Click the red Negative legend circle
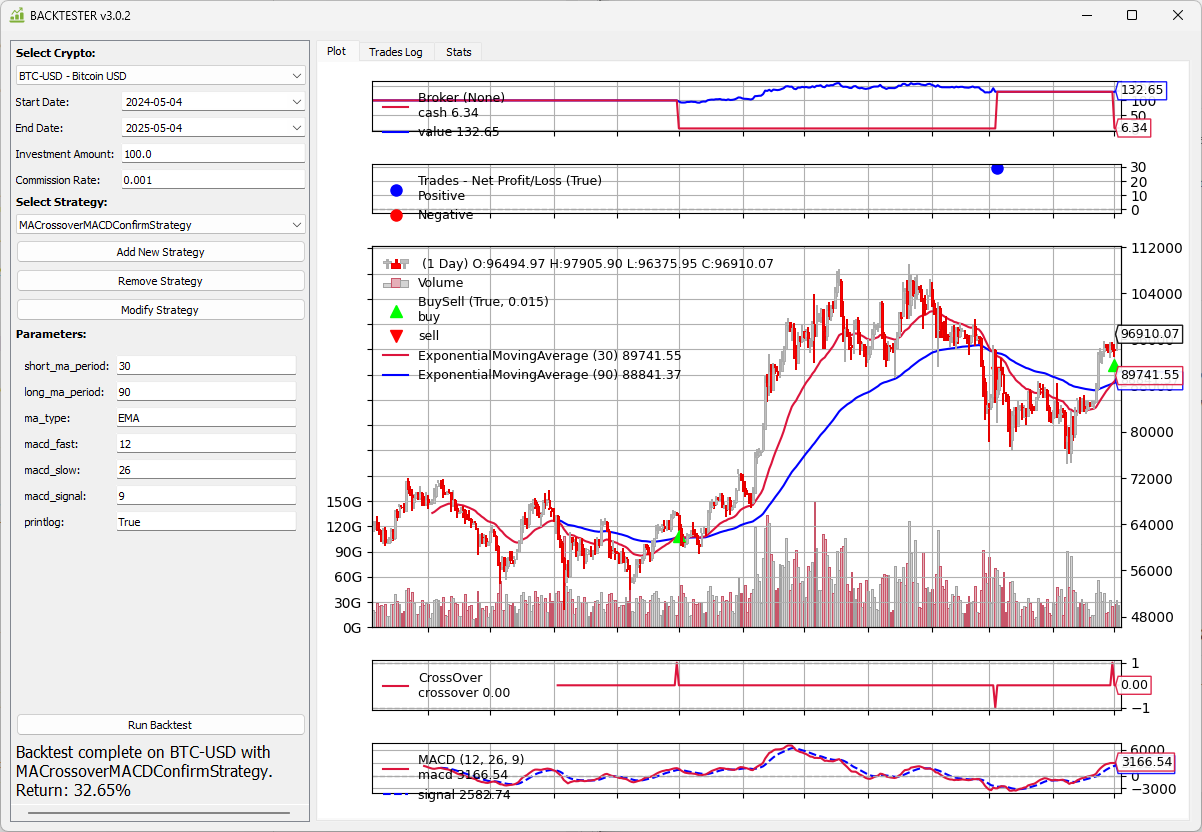The width and height of the screenshot is (1202, 832). (396, 214)
